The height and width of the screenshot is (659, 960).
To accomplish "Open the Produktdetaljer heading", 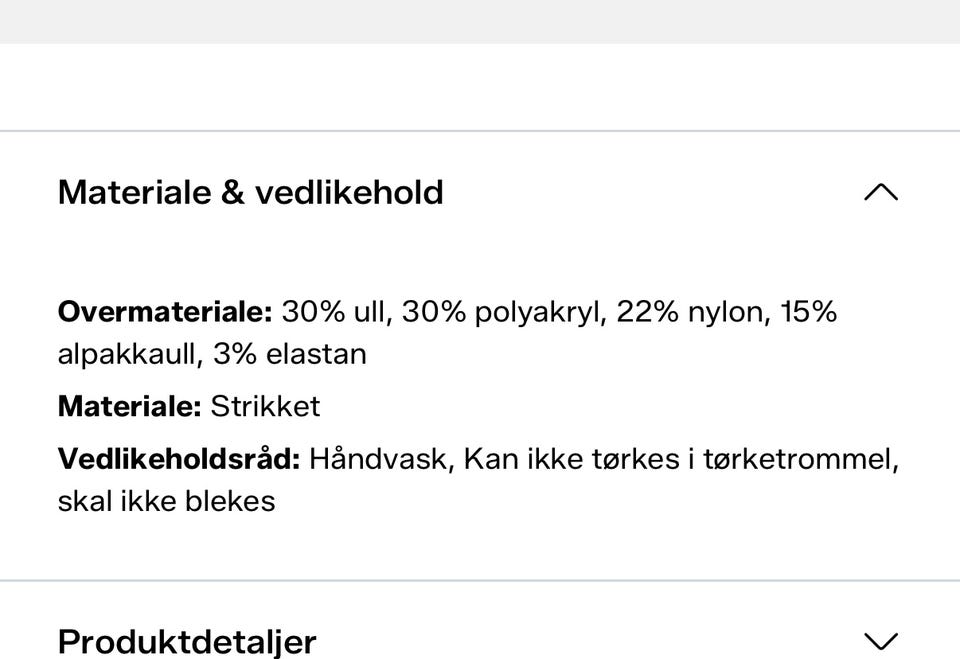I will point(186,641).
